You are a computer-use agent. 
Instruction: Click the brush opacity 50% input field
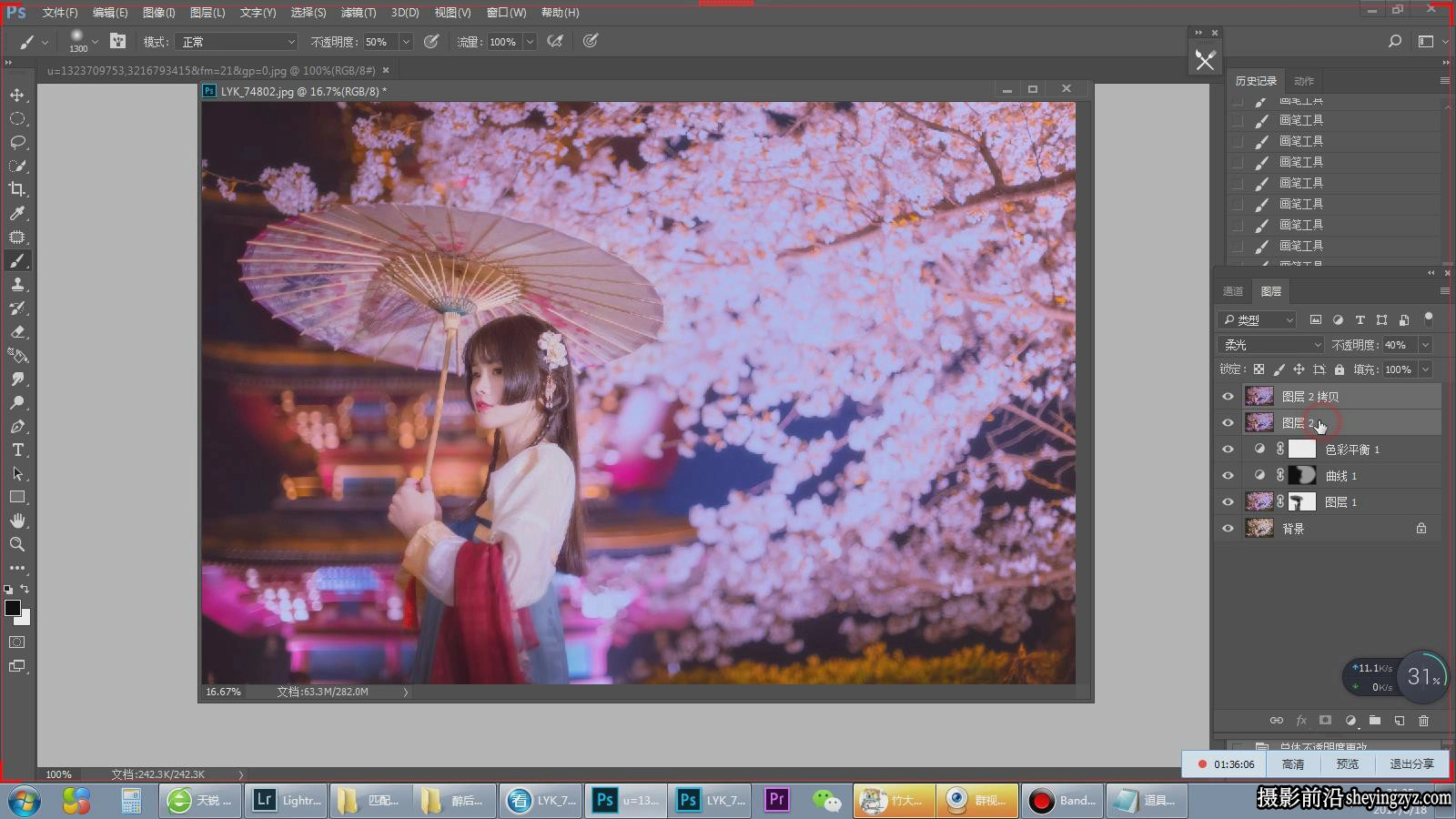click(x=380, y=42)
